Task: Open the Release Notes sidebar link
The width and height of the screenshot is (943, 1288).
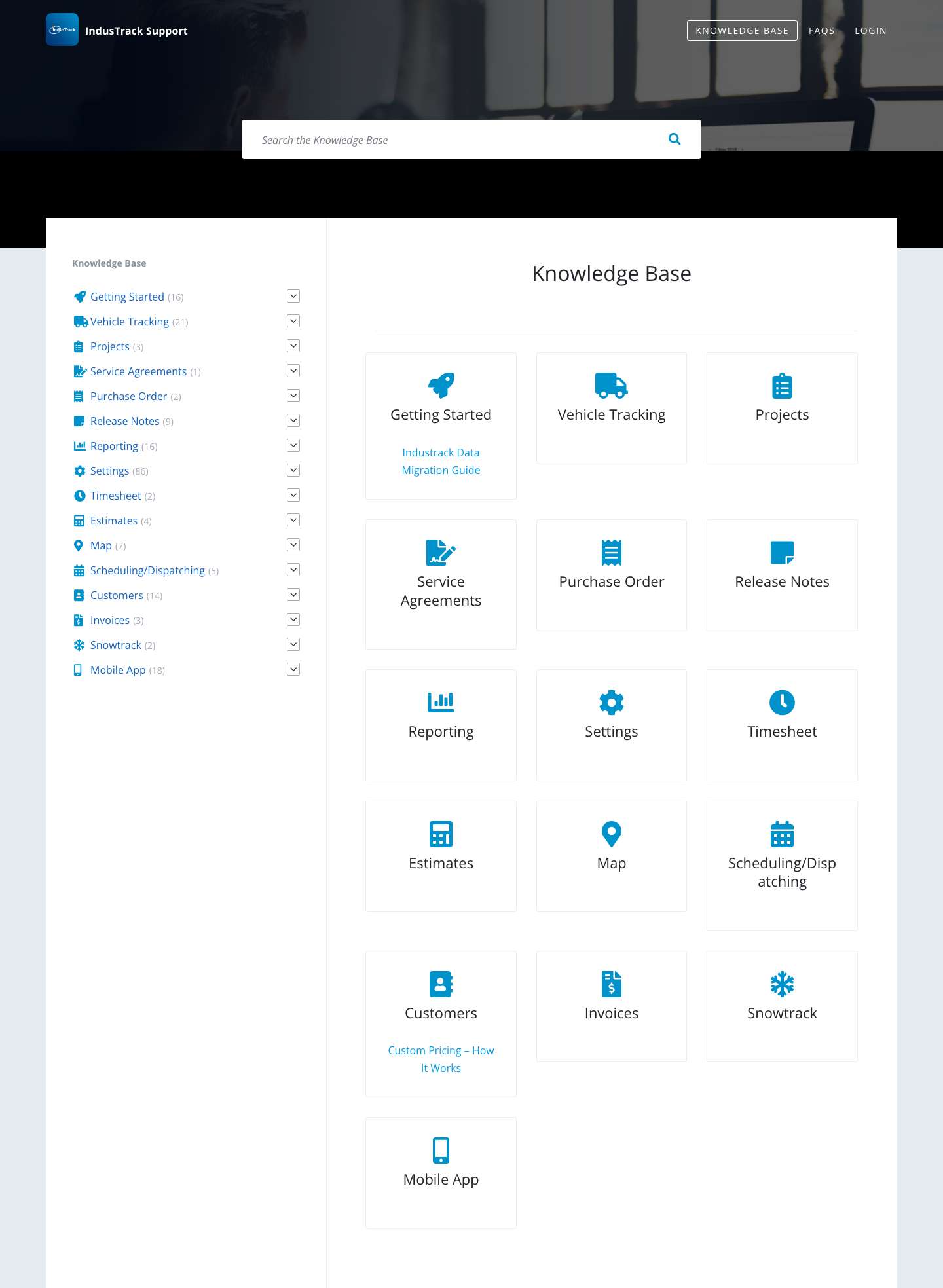Action: click(124, 421)
